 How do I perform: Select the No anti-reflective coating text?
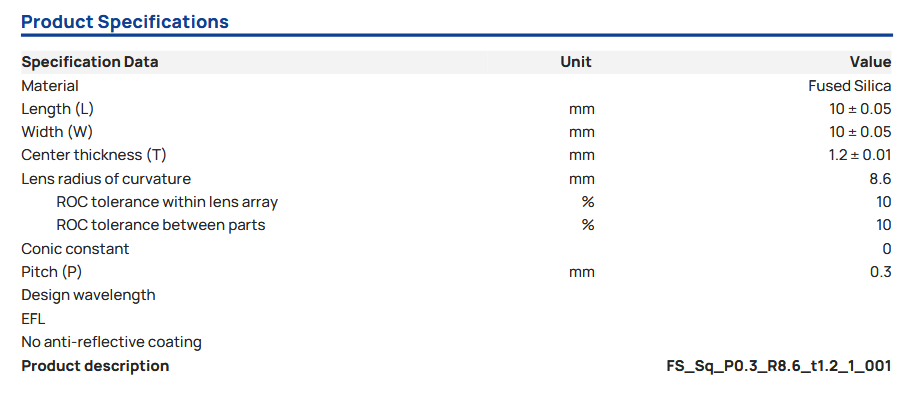pos(111,342)
